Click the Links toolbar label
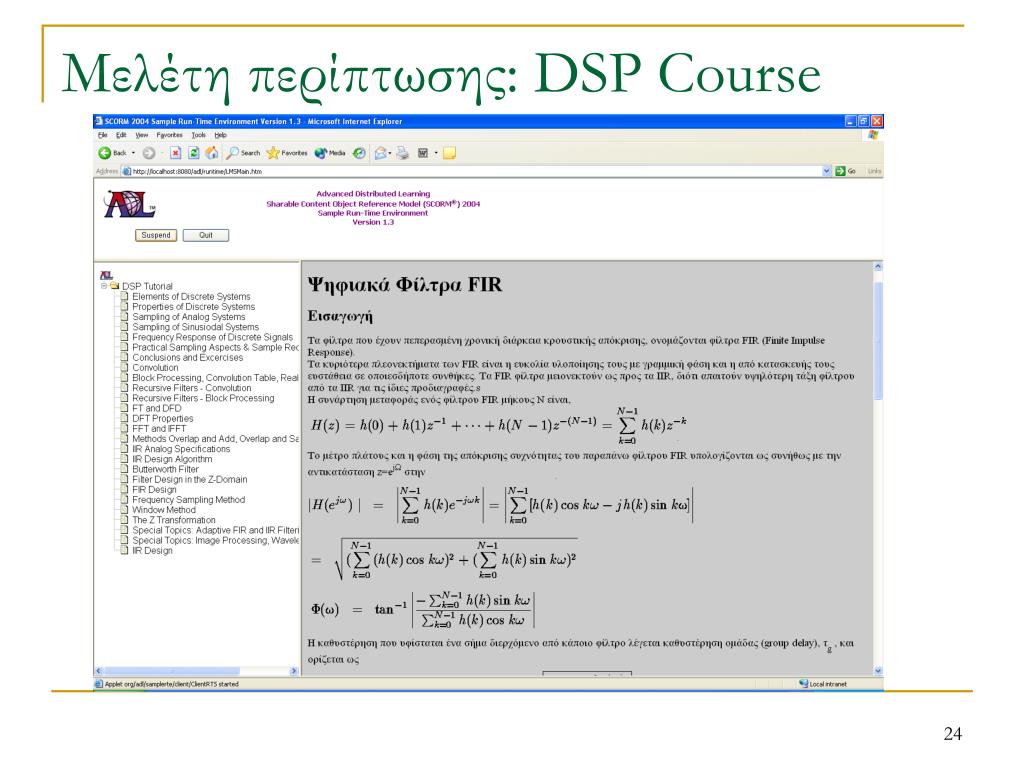The height and width of the screenshot is (768, 1024). pyautogui.click(x=874, y=171)
